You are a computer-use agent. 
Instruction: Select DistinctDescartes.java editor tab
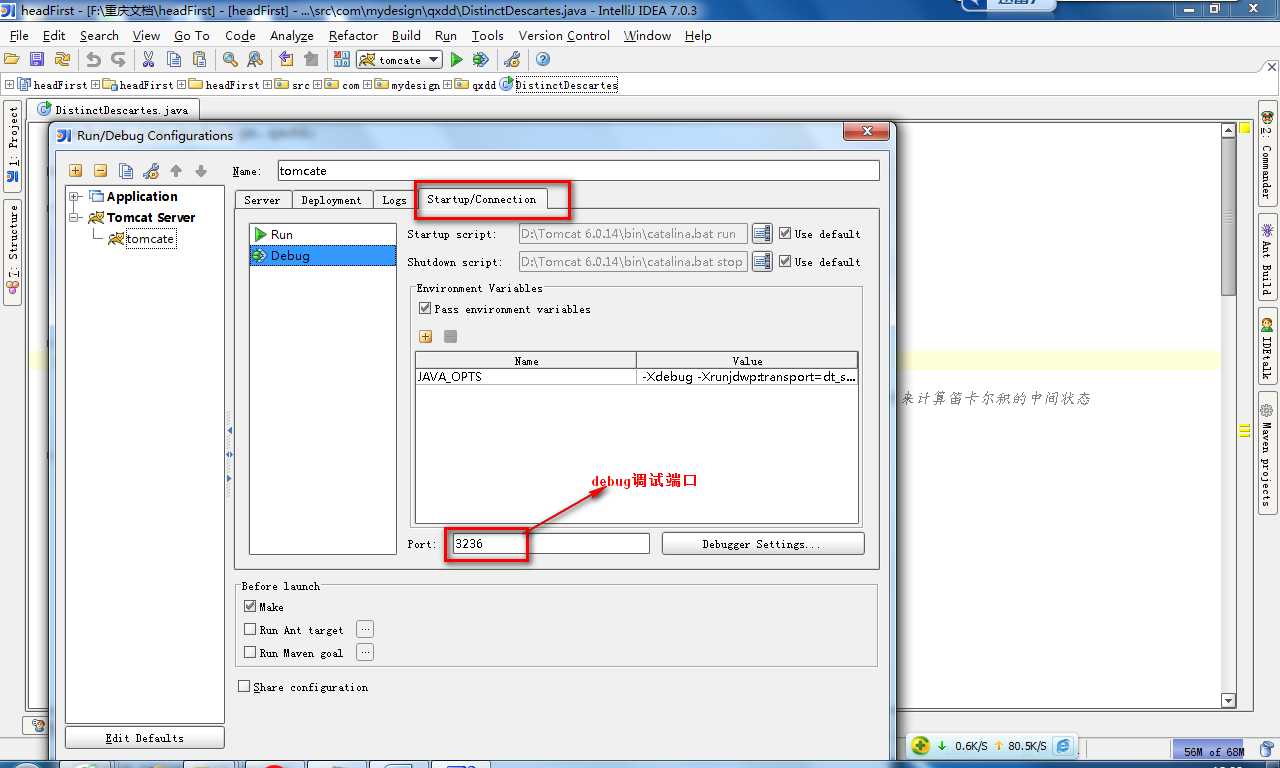point(113,110)
